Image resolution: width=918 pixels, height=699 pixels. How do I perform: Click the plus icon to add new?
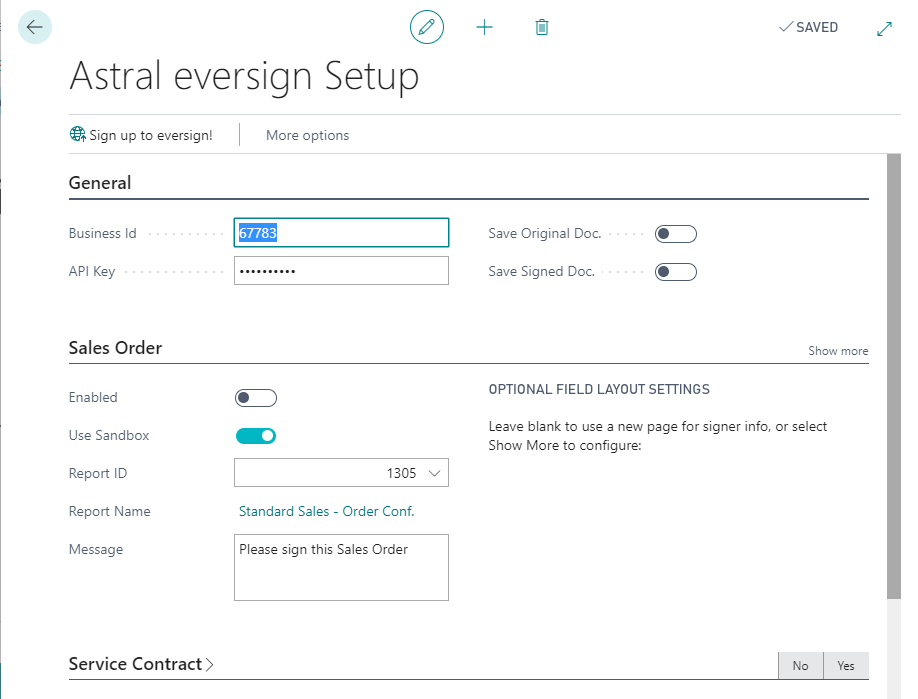[484, 27]
